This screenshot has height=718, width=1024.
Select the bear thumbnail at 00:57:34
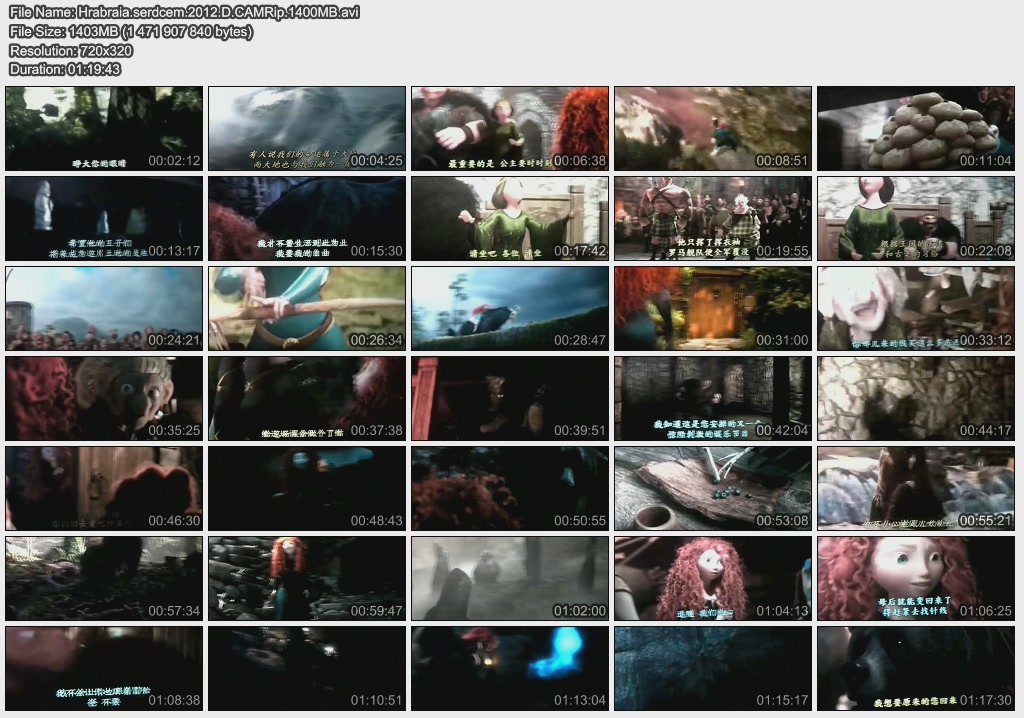point(104,579)
